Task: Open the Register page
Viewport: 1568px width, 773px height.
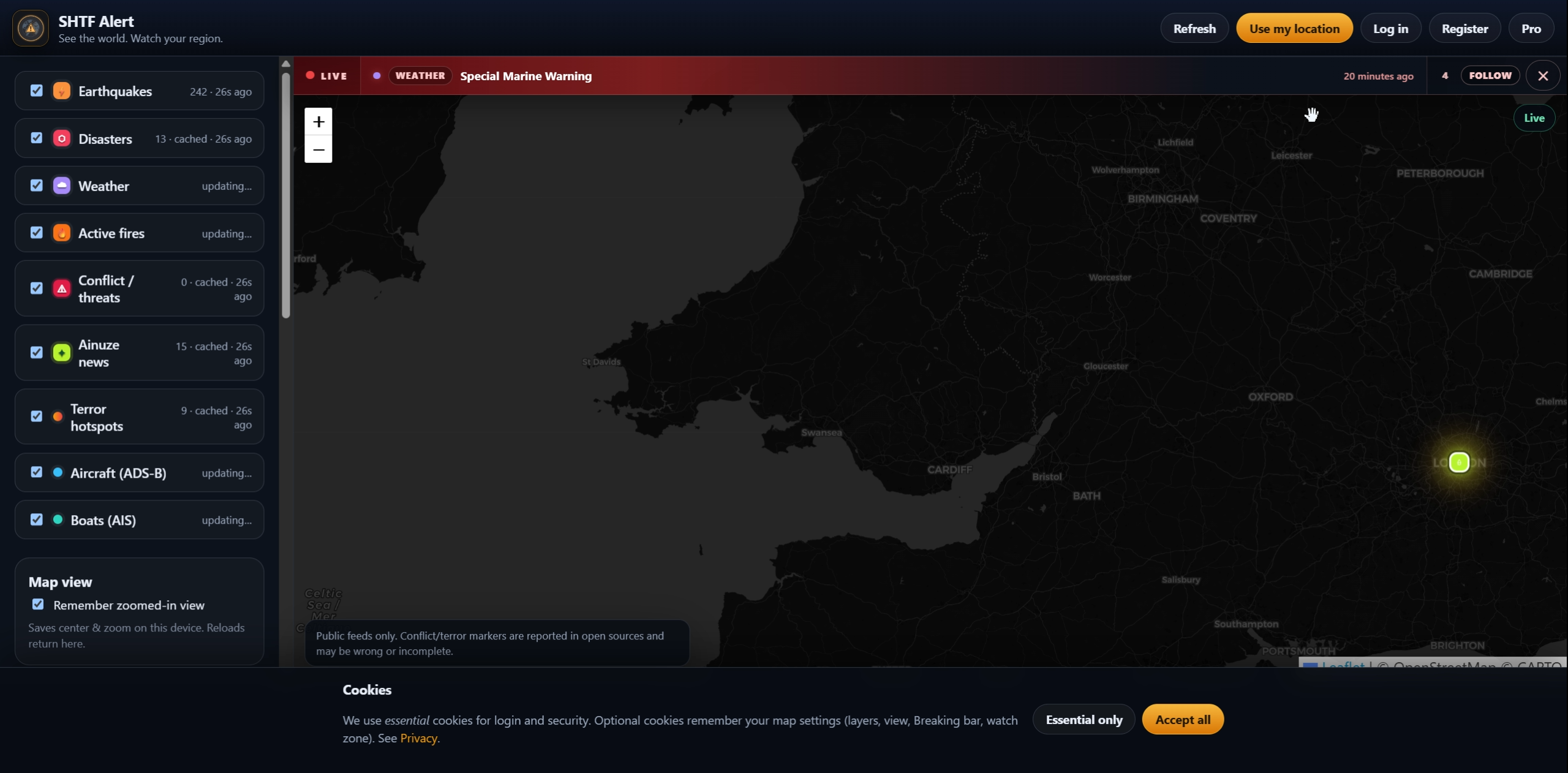Action: pos(1464,28)
